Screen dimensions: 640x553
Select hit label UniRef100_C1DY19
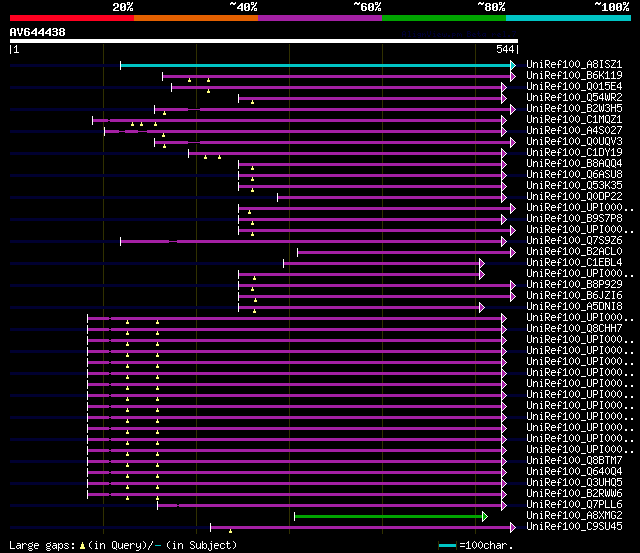pyautogui.click(x=574, y=153)
